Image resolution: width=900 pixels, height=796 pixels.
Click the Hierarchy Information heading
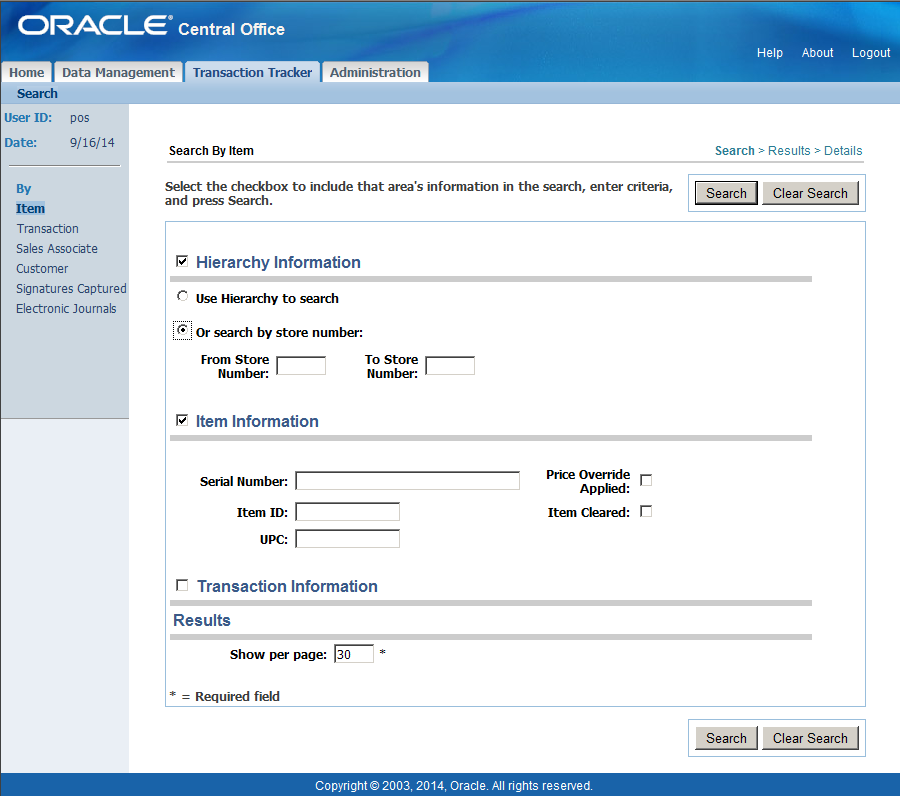pos(278,262)
